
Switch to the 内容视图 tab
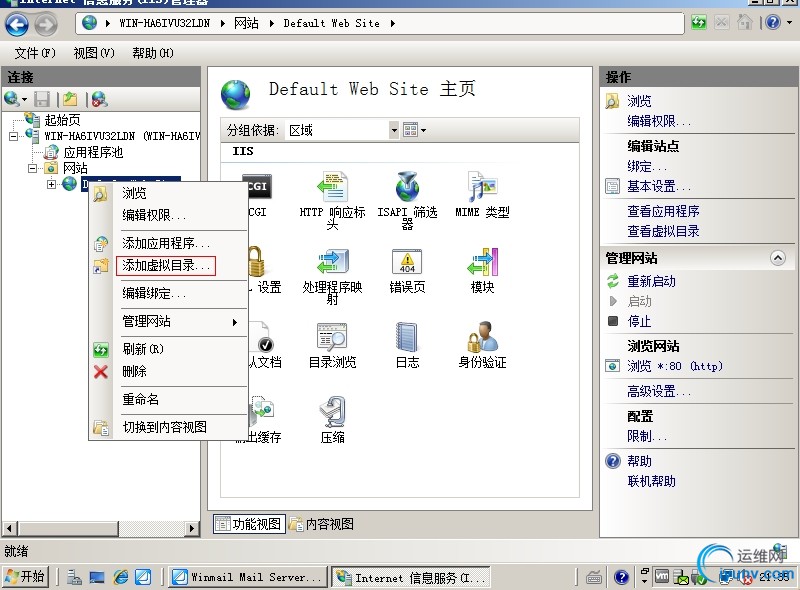[321, 524]
